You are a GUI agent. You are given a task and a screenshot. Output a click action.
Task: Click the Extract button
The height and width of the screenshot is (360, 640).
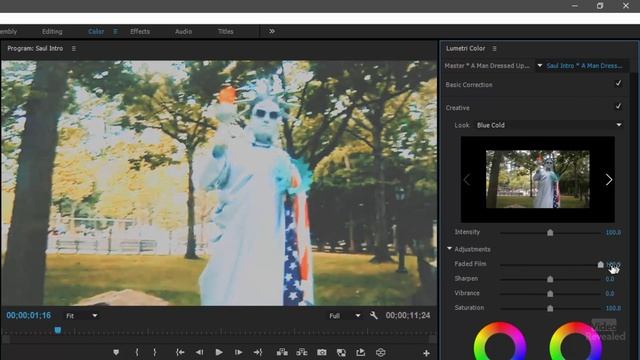coord(302,352)
